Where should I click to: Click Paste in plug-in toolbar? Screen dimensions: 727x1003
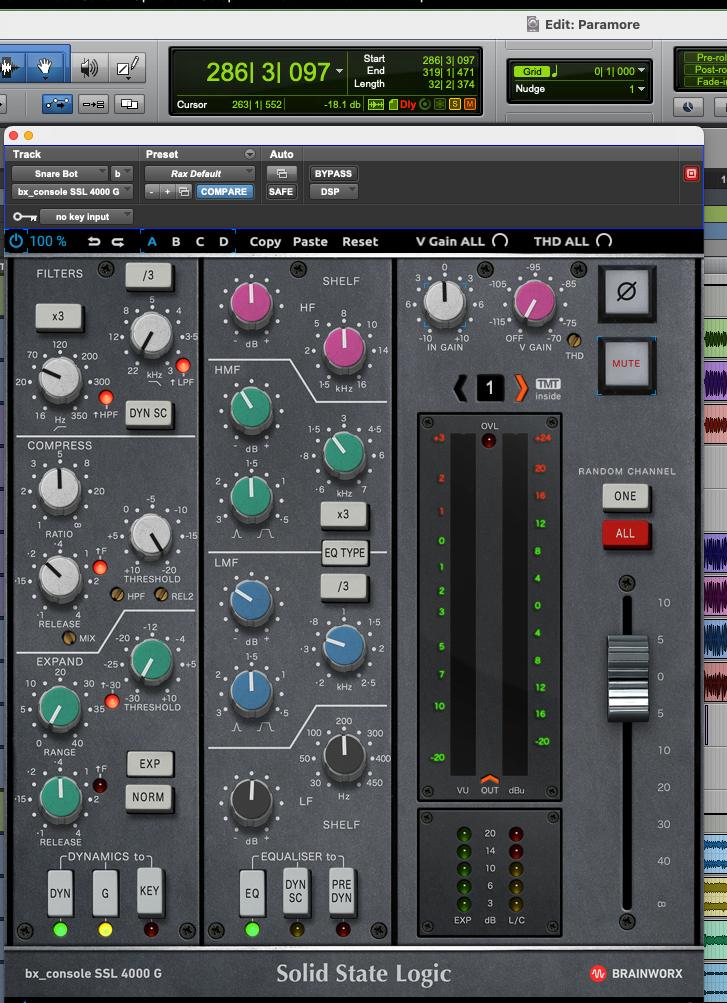click(x=310, y=242)
